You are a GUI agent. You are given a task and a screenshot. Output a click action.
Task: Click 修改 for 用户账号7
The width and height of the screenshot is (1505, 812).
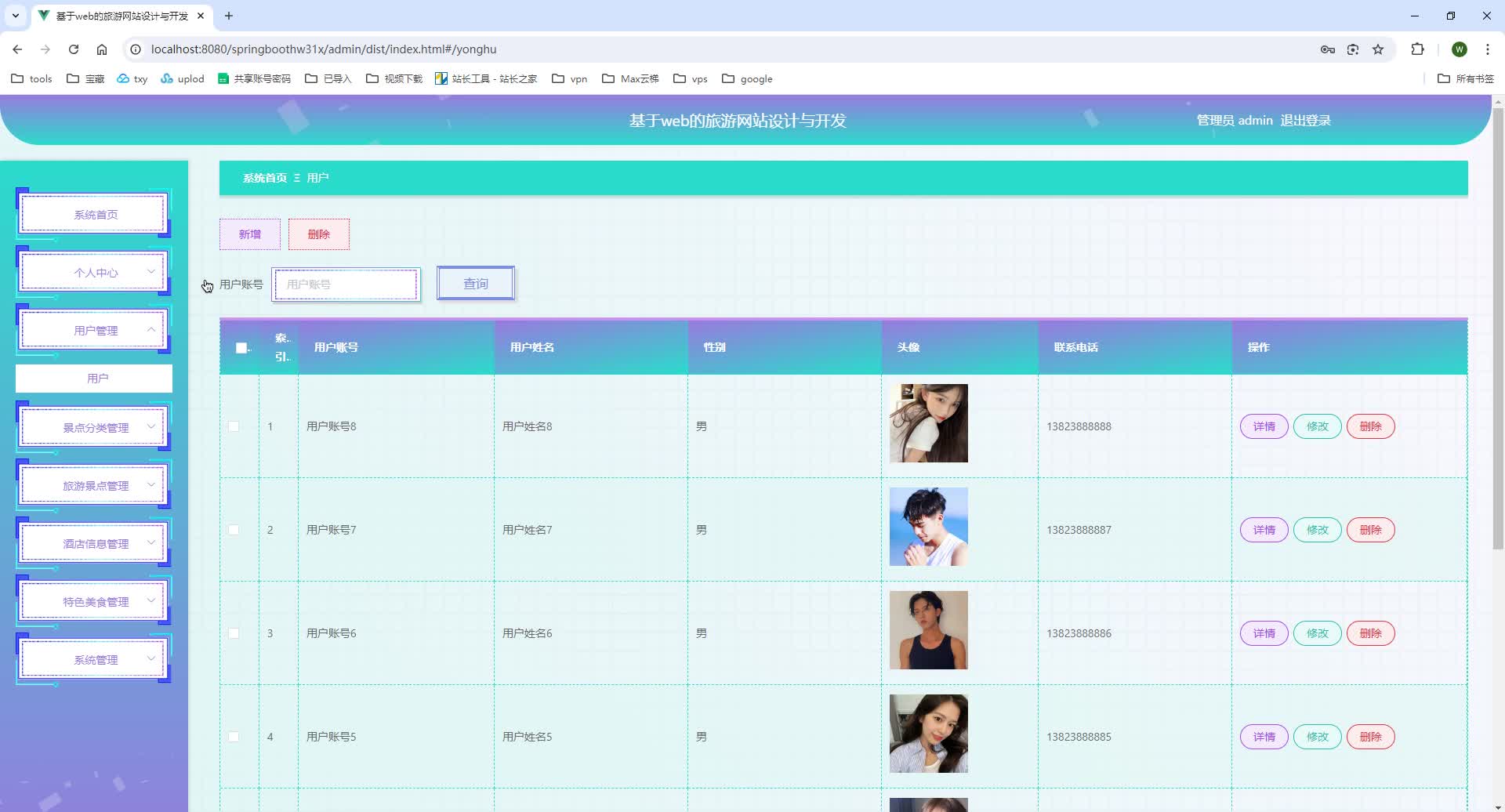click(1317, 530)
